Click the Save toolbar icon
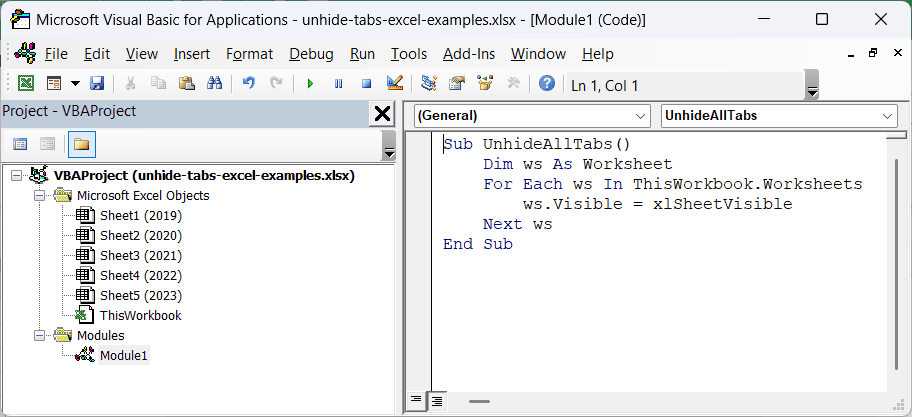 pos(97,84)
